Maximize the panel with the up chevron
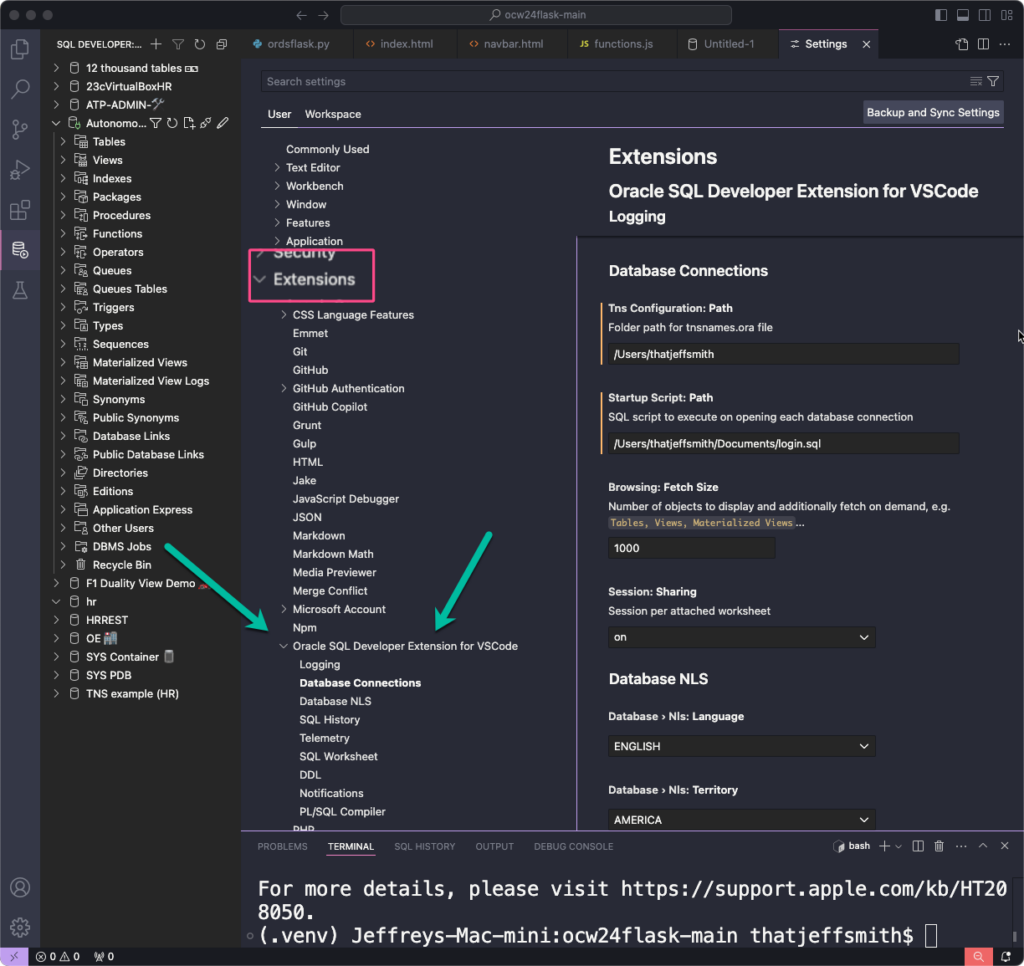Viewport: 1024px width, 966px height. (983, 846)
